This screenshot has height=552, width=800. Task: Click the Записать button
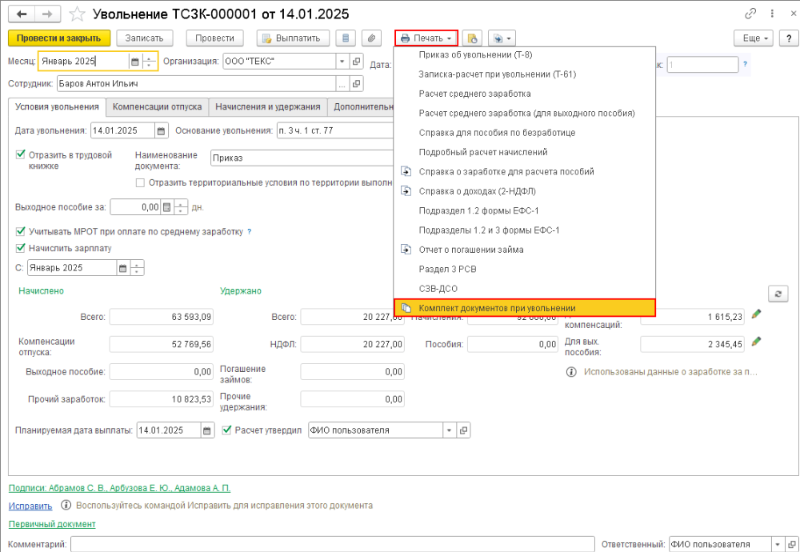pyautogui.click(x=144, y=38)
